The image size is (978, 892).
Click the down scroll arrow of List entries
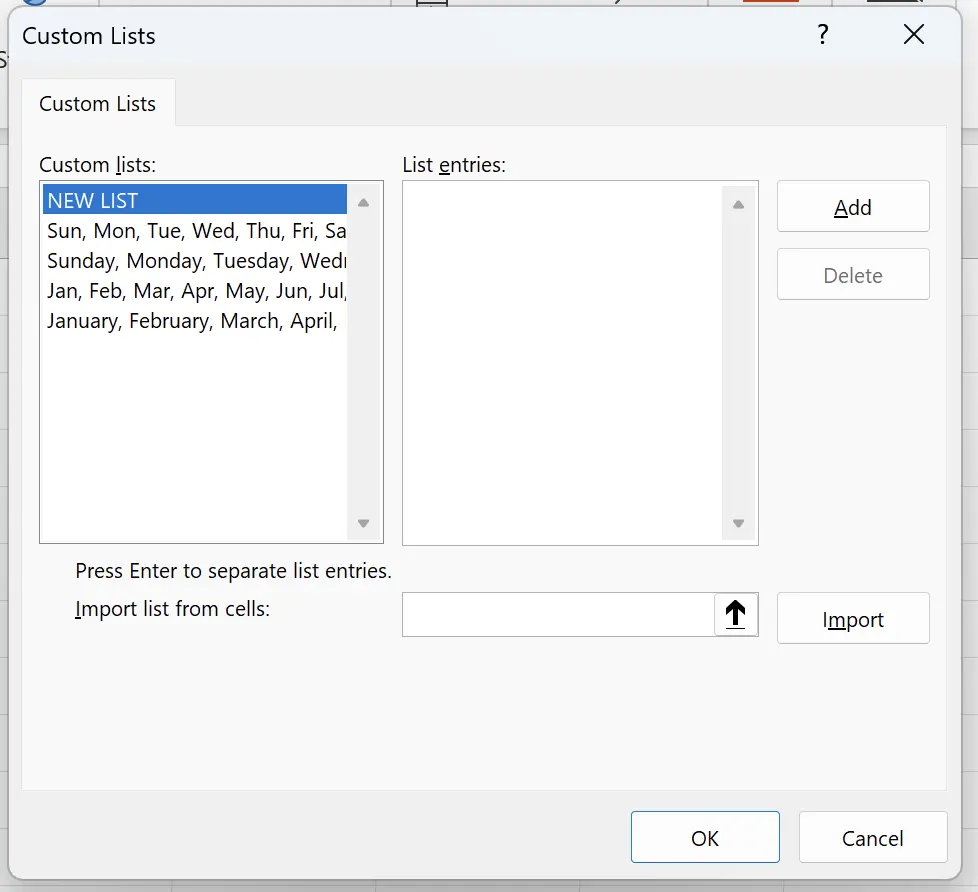738,523
